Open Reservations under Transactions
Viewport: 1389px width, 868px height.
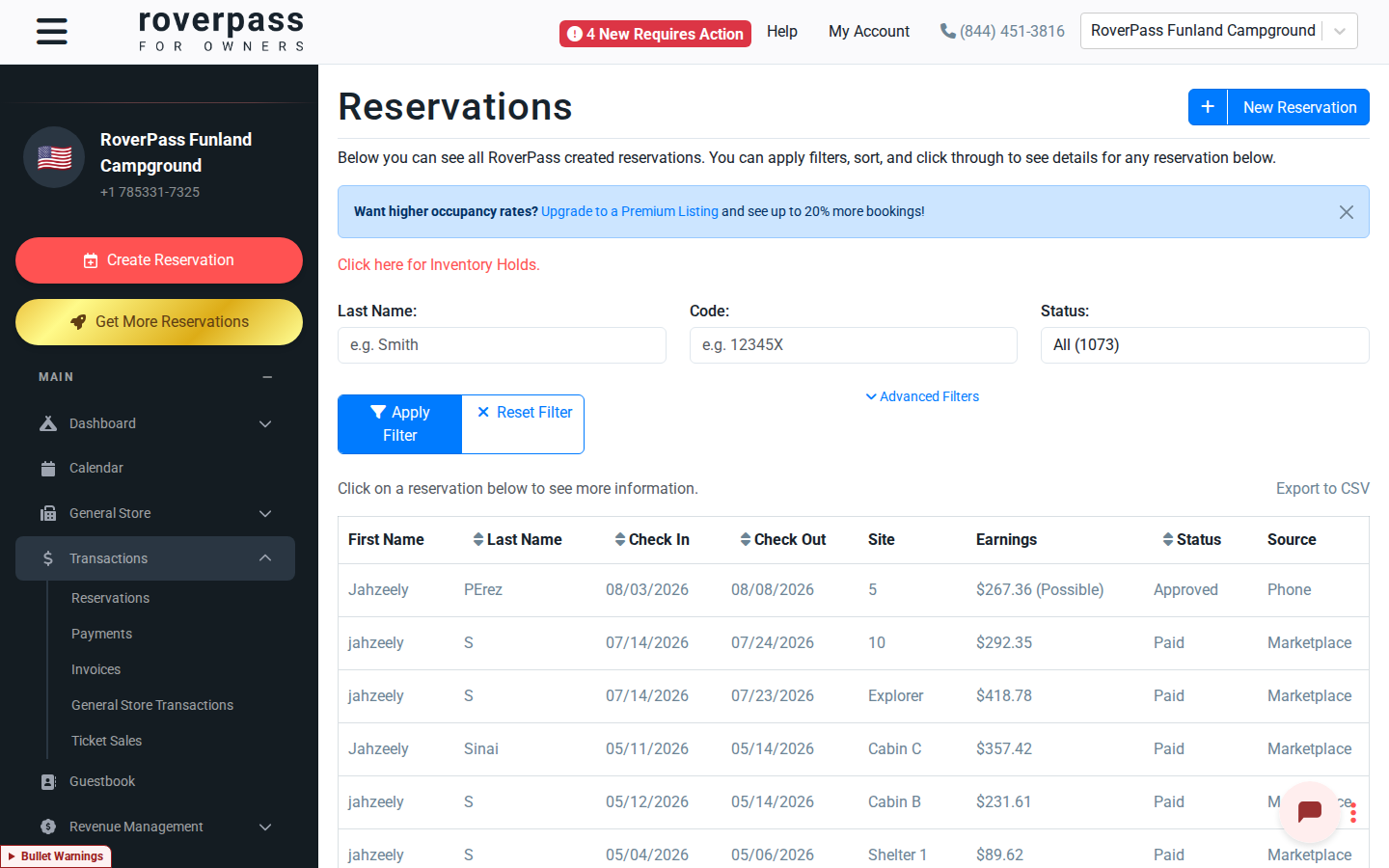(110, 598)
